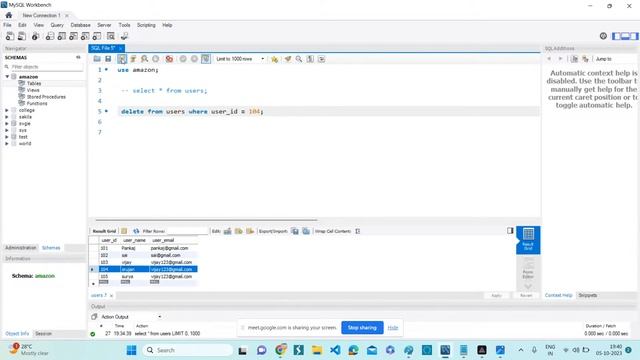Export recordset to external file
This screenshot has height=360, width=640.
(x=295, y=231)
